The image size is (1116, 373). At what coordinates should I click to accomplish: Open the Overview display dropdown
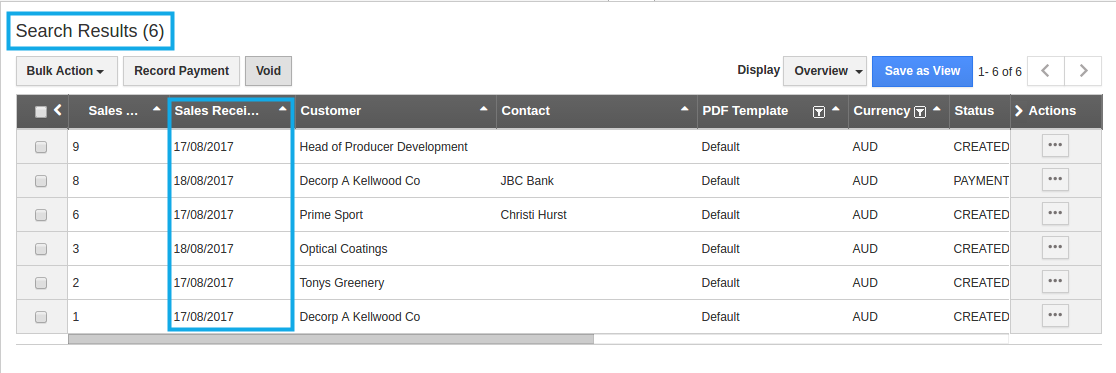(825, 71)
